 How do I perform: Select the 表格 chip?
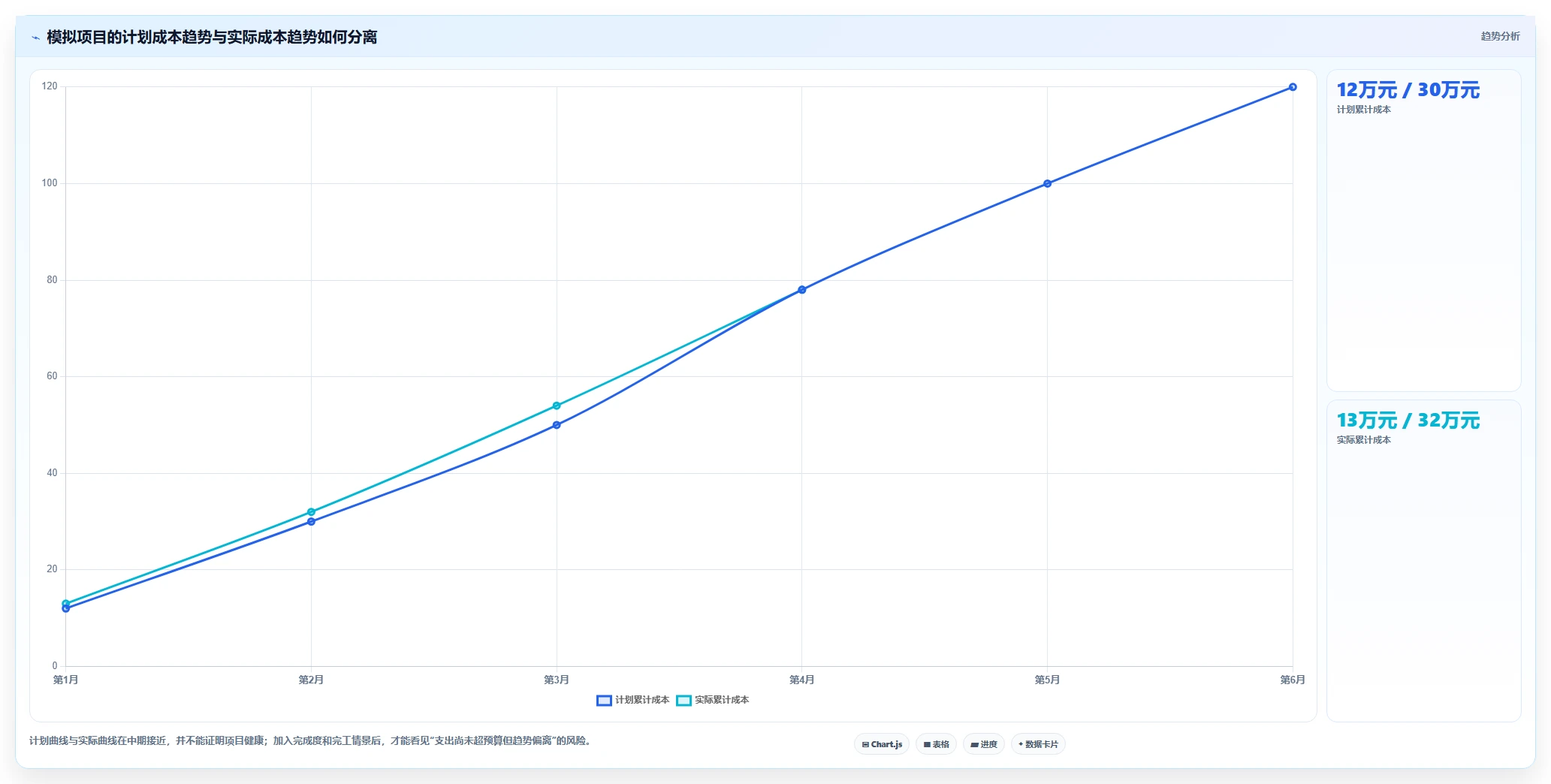point(936,744)
